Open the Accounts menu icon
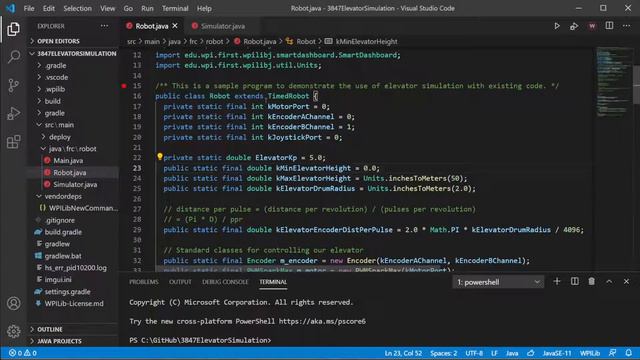This screenshot has width=640, height=360. [13, 303]
